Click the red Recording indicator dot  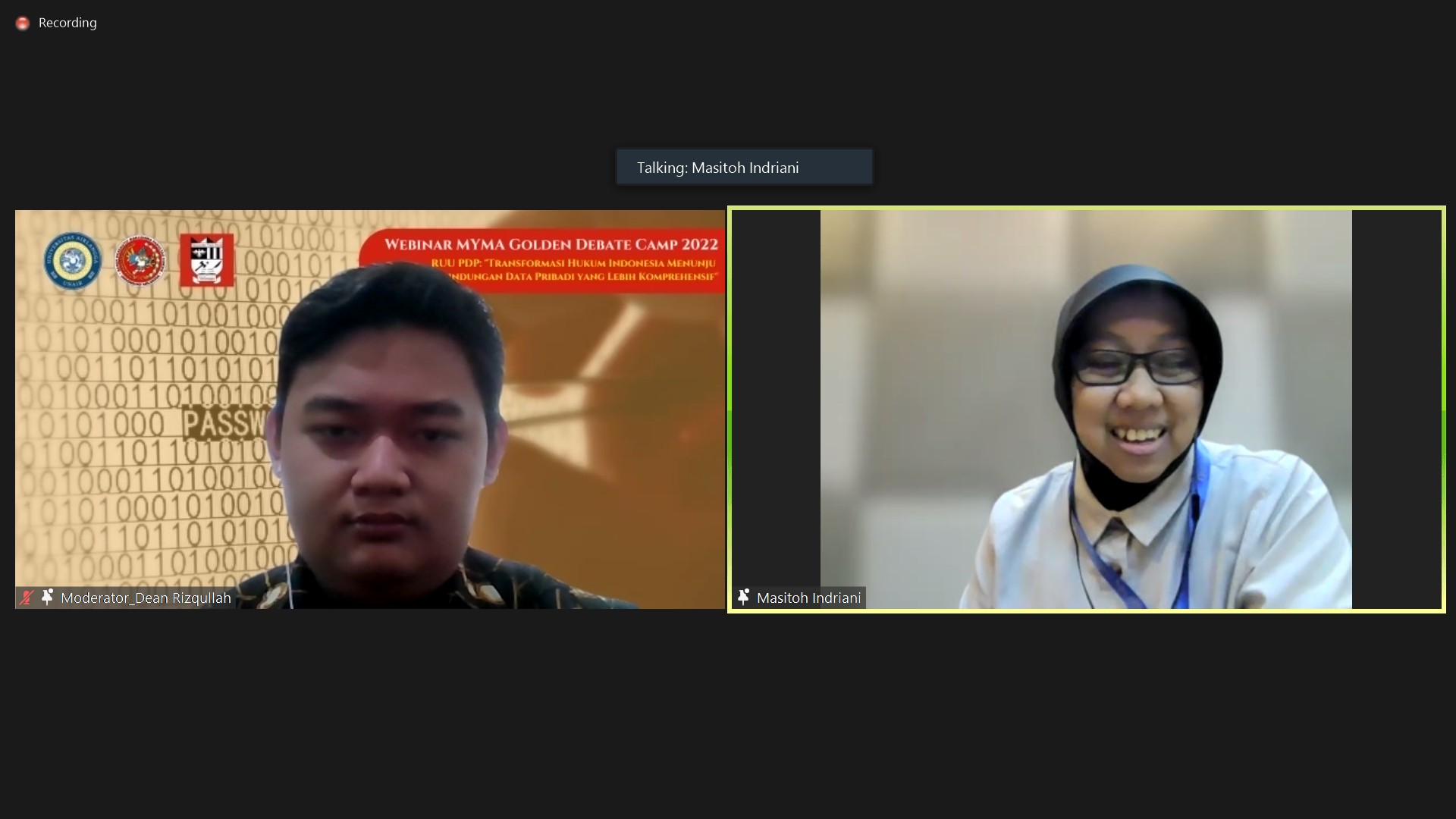(23, 24)
